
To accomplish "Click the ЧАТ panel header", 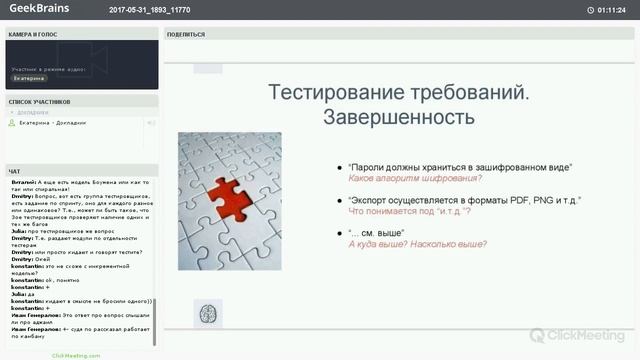I will pyautogui.click(x=82, y=171).
